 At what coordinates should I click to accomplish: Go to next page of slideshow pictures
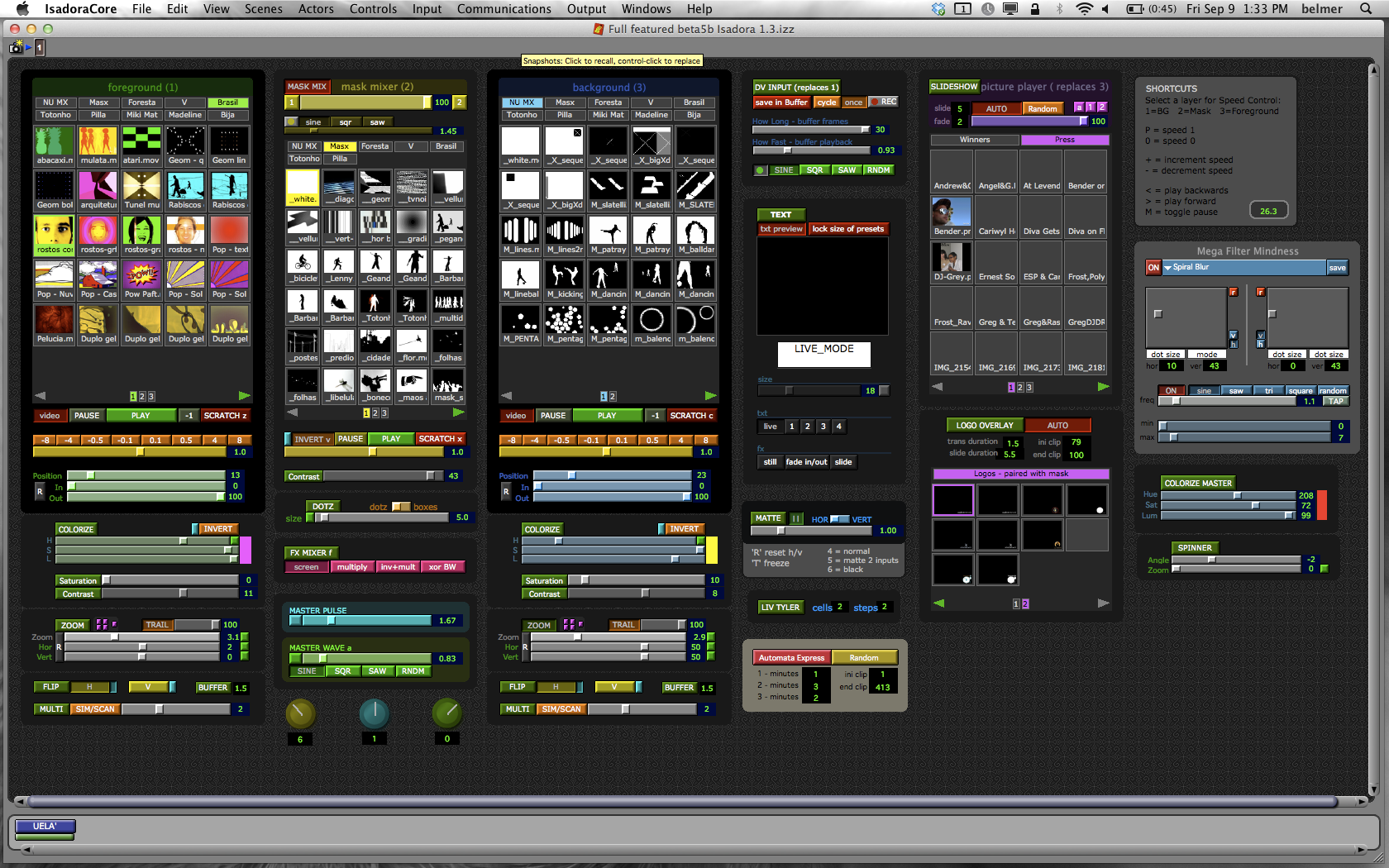pos(1103,386)
